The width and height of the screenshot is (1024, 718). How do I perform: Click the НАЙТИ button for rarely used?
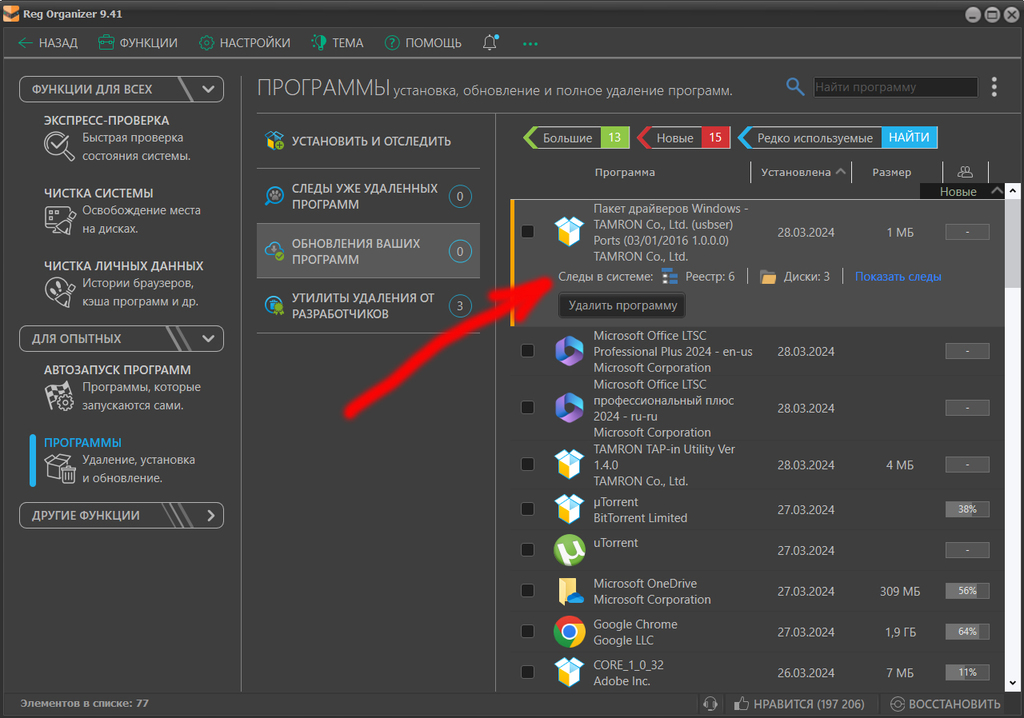coord(909,137)
